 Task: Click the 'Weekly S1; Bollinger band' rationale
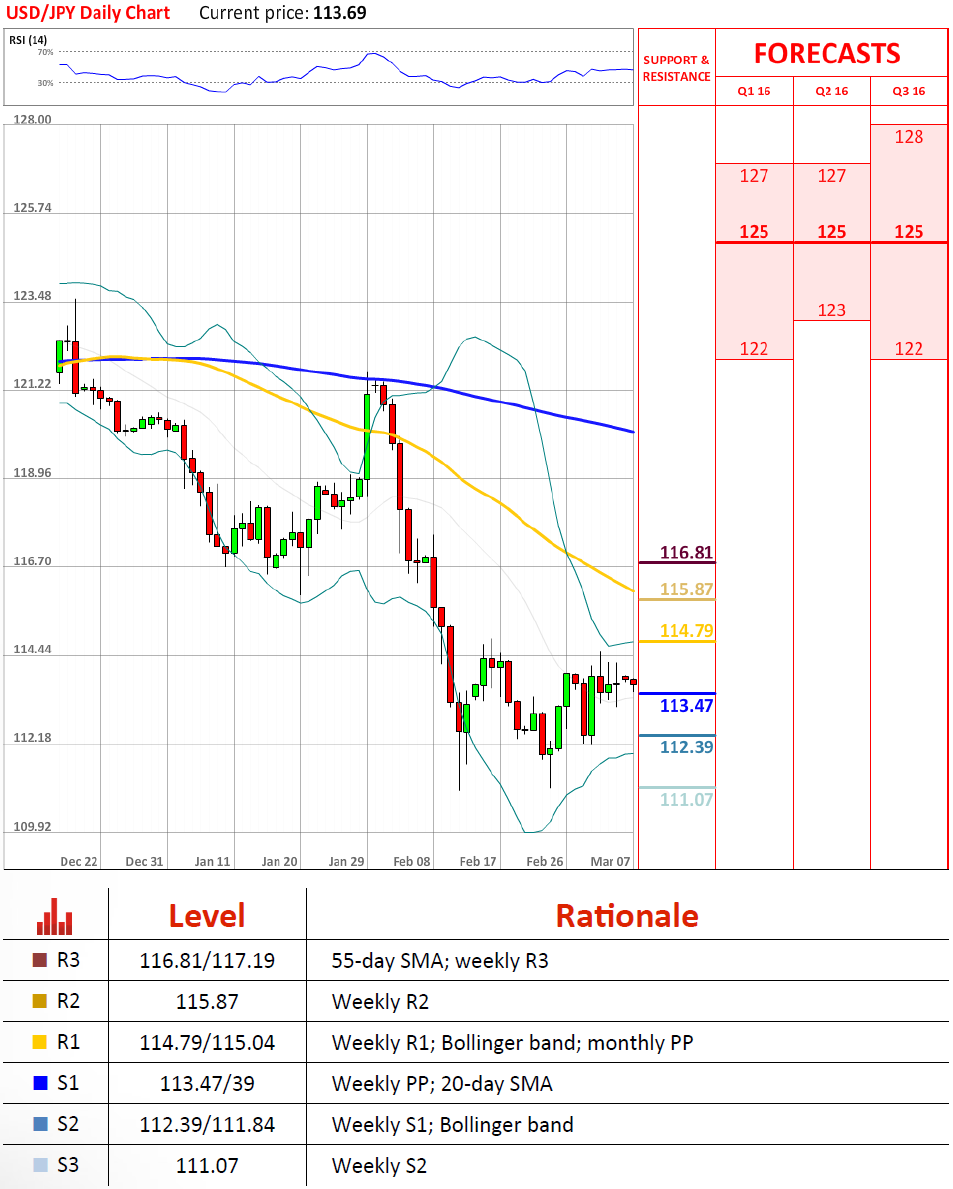453,1125
